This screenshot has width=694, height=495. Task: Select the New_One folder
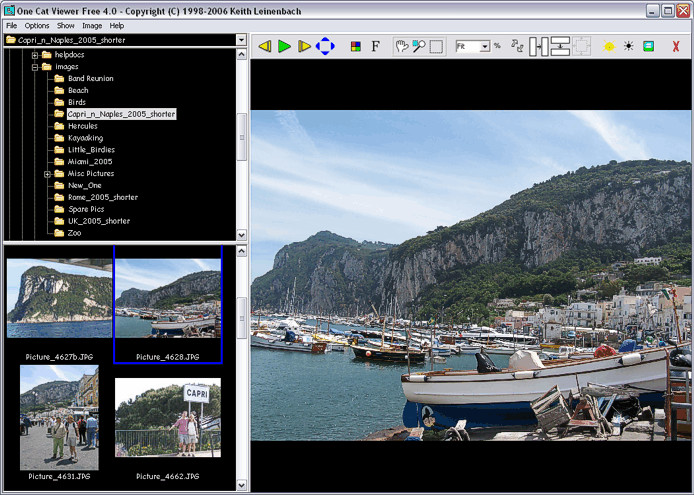click(x=85, y=186)
